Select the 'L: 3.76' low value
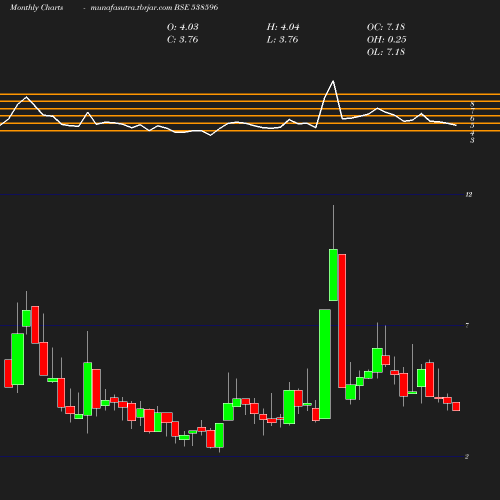This screenshot has height=500, width=500. click(x=282, y=39)
